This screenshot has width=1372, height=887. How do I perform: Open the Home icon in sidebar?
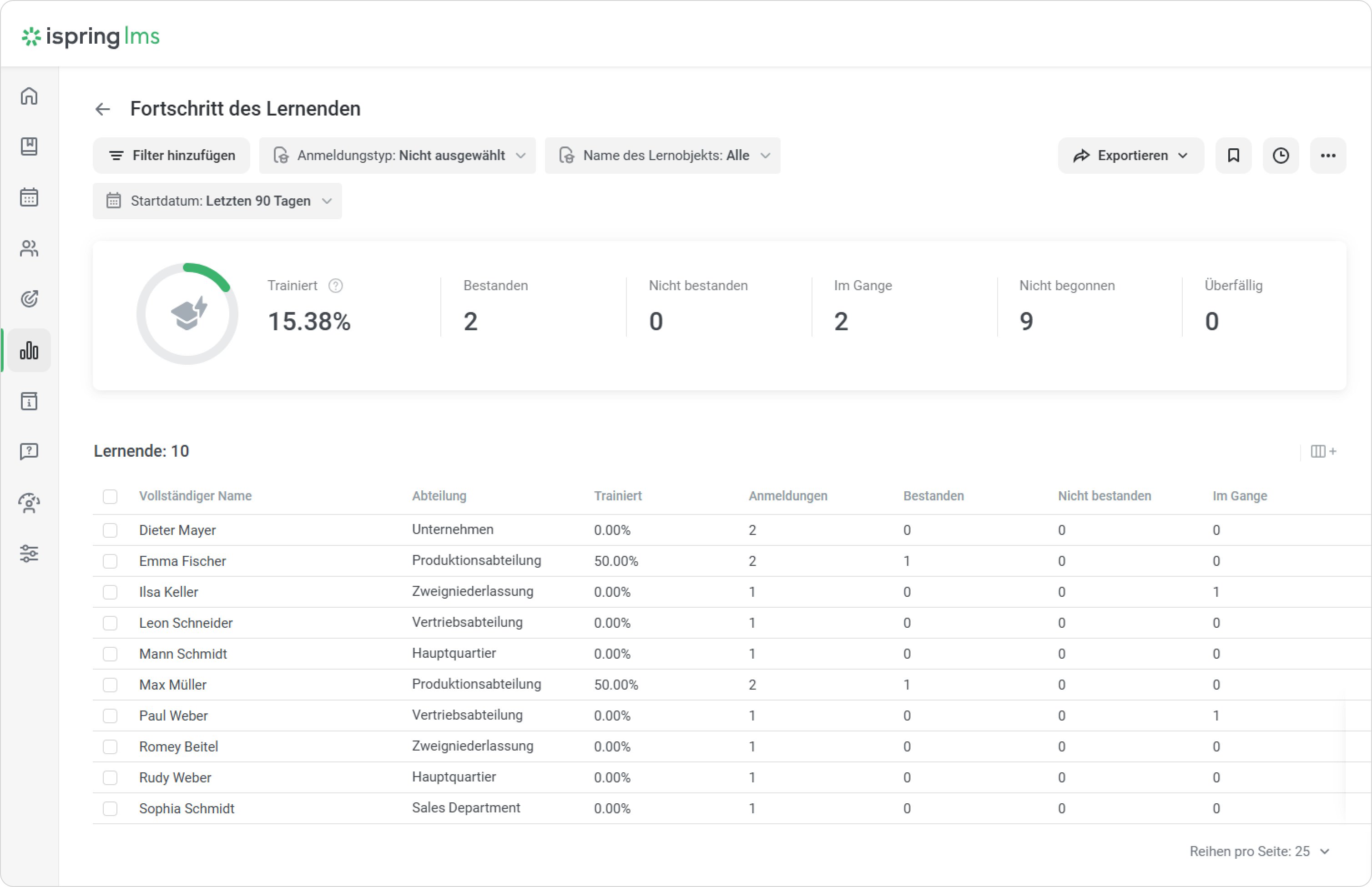click(29, 96)
